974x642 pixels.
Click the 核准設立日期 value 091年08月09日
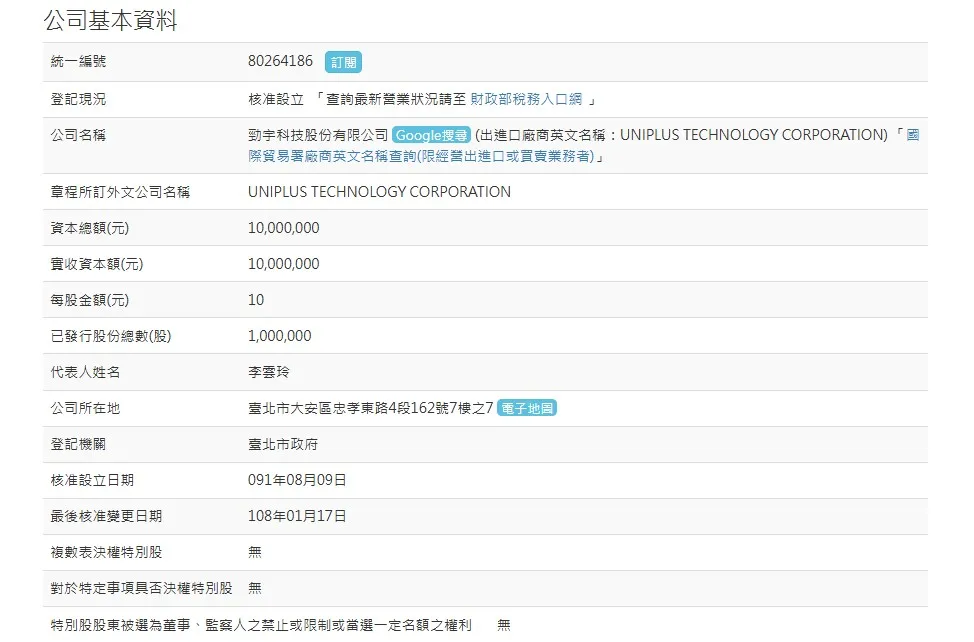coord(297,480)
